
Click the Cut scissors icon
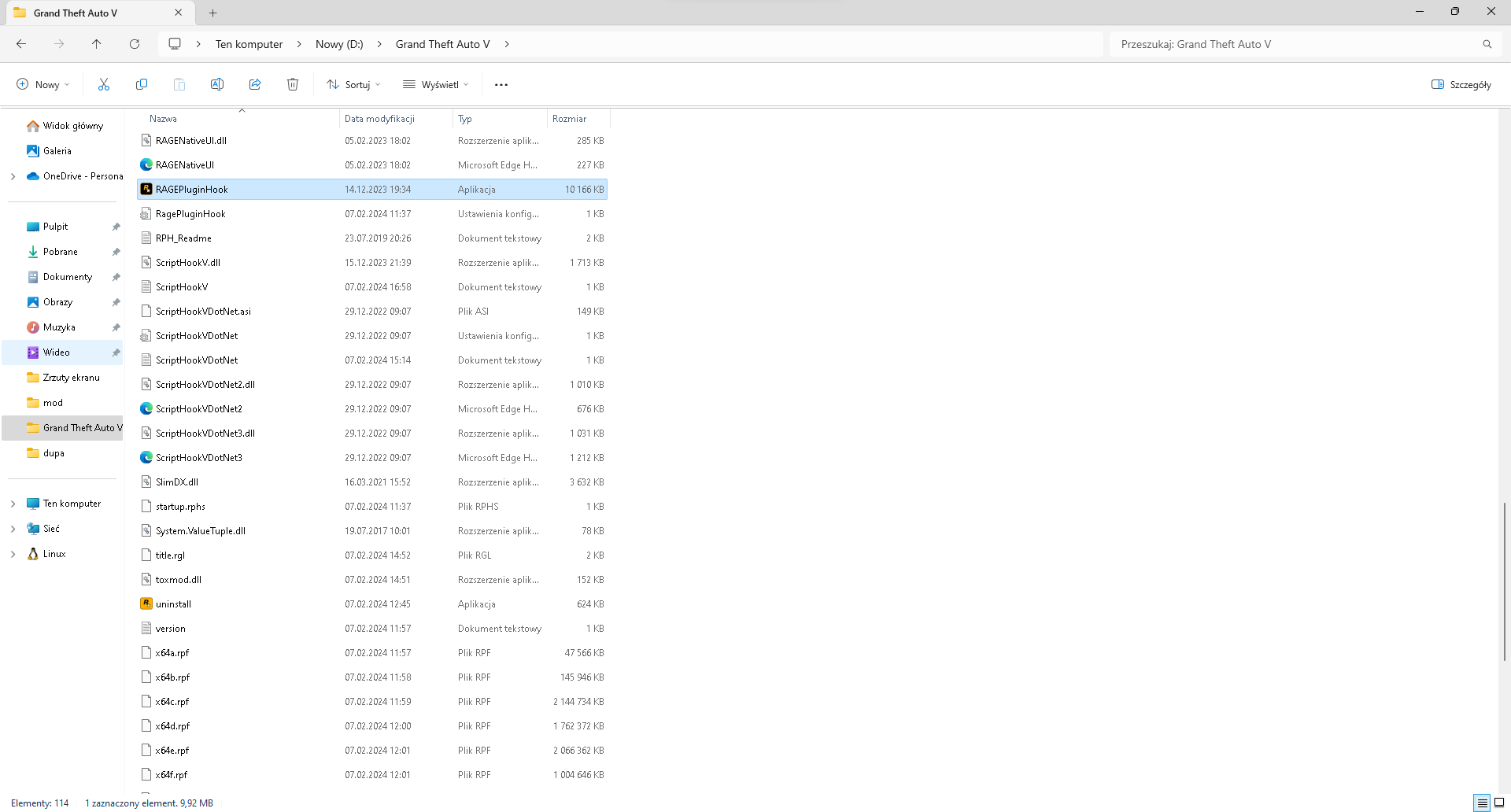[103, 84]
